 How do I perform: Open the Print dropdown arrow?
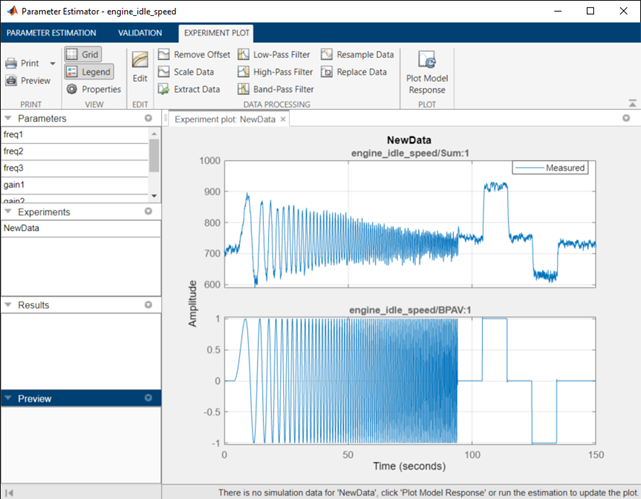53,63
